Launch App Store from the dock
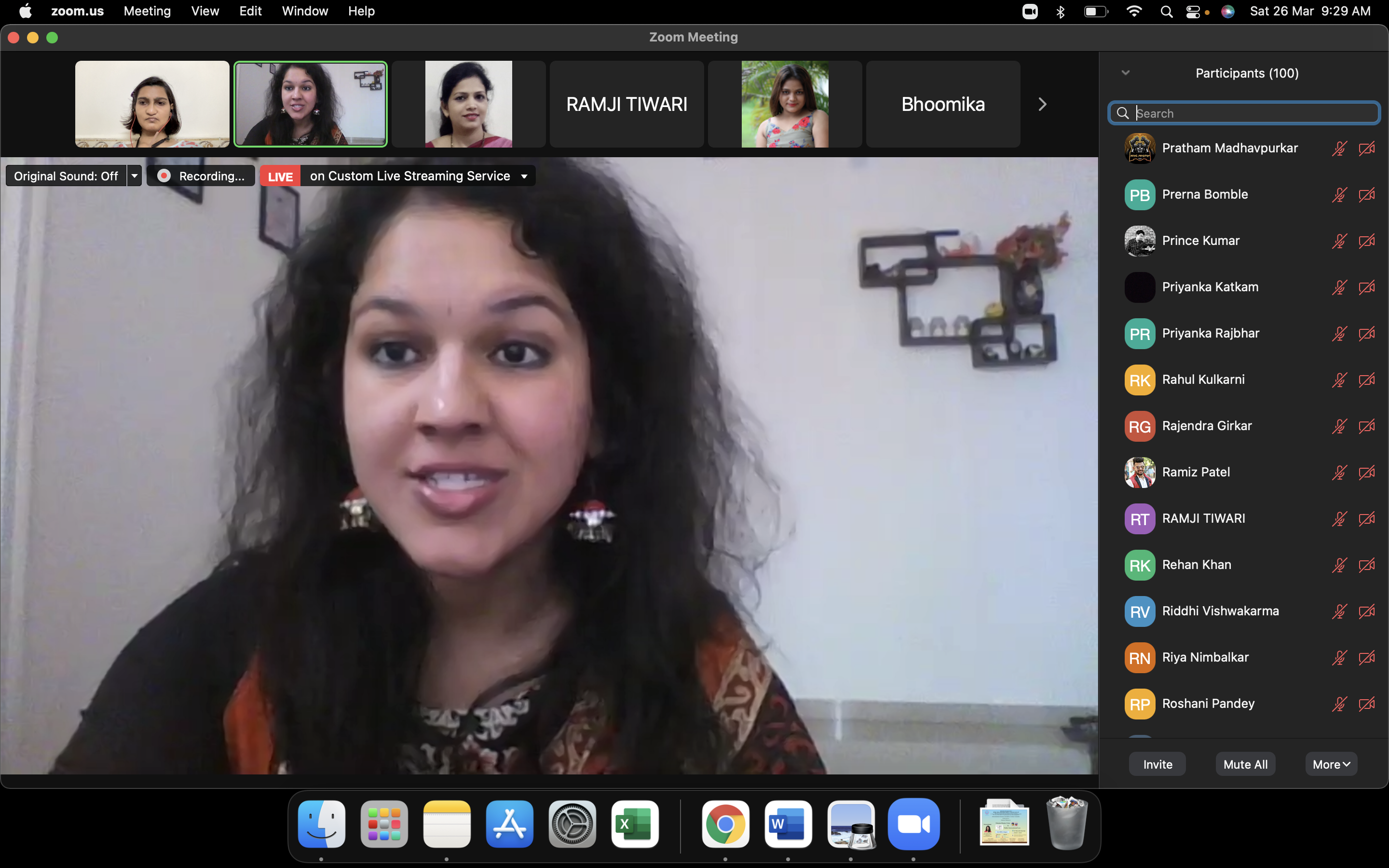The image size is (1389, 868). point(509,825)
